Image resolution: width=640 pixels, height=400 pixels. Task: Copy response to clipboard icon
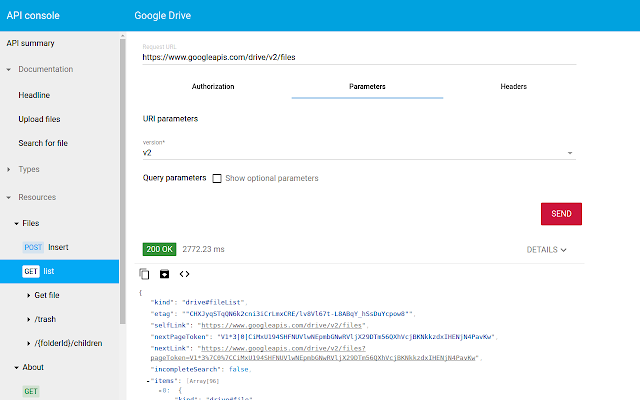click(144, 274)
